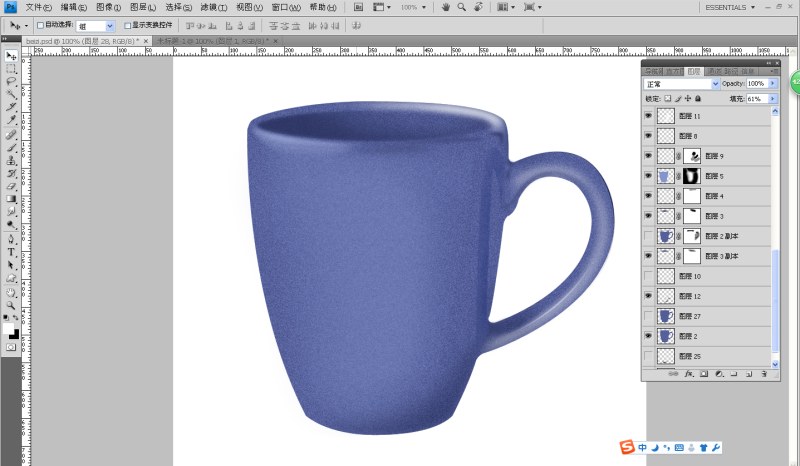Click the Layers panel scrollbar down arrow
Viewport: 800px width, 466px height.
(x=775, y=364)
